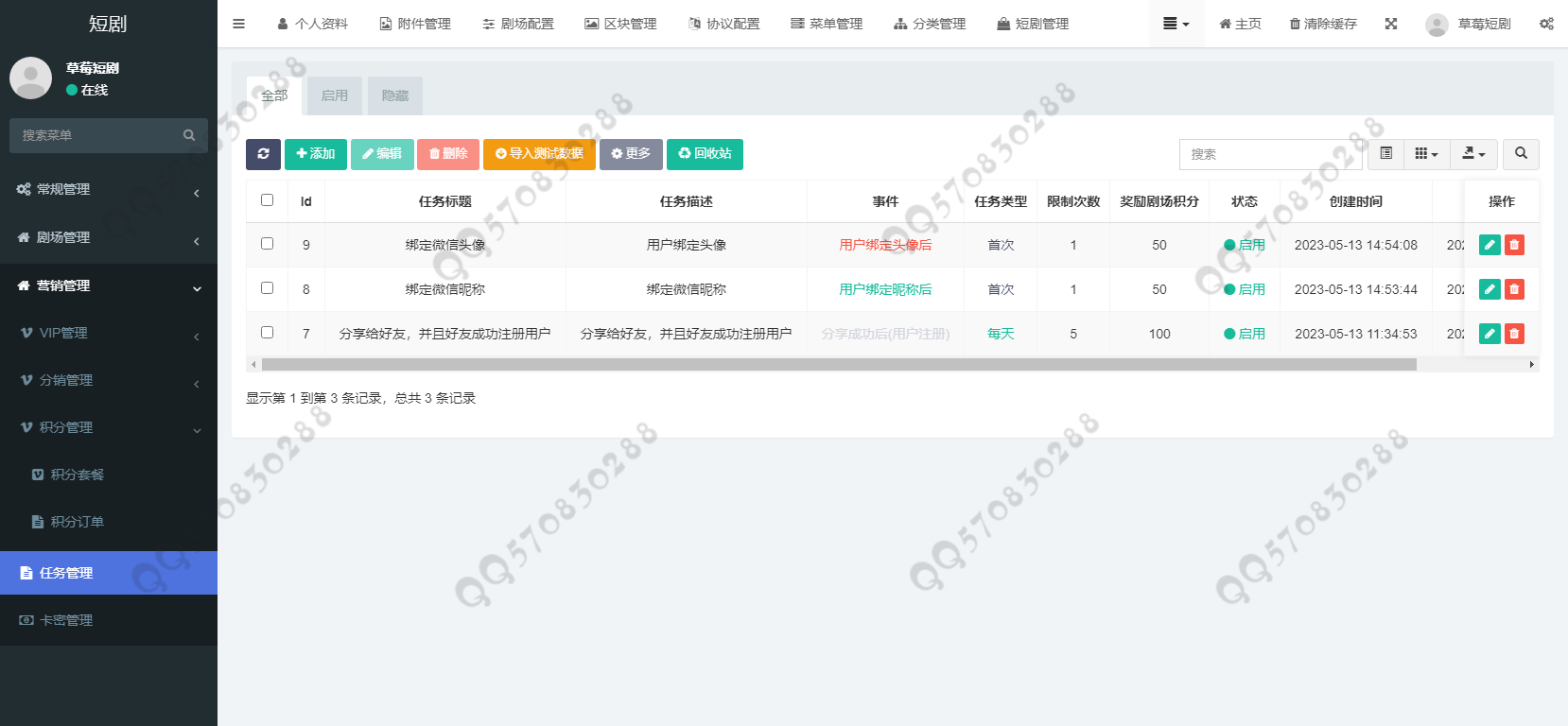Click 导入测试数据 button
1568x726 pixels.
click(x=539, y=154)
